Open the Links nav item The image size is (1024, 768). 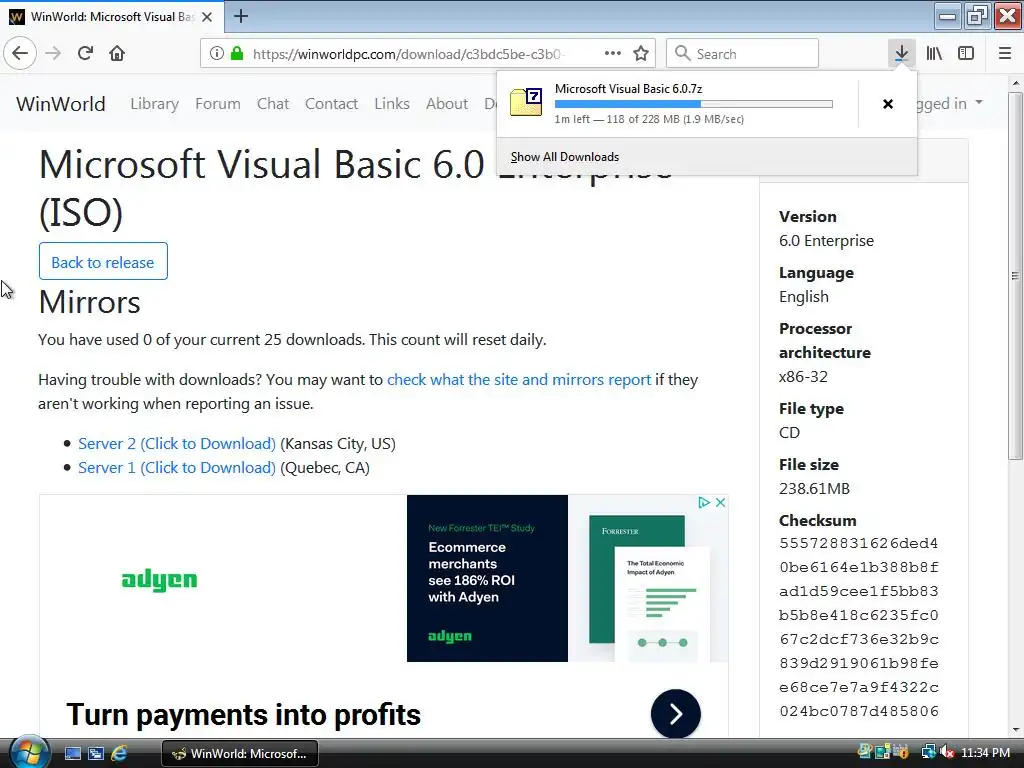pyautogui.click(x=392, y=103)
